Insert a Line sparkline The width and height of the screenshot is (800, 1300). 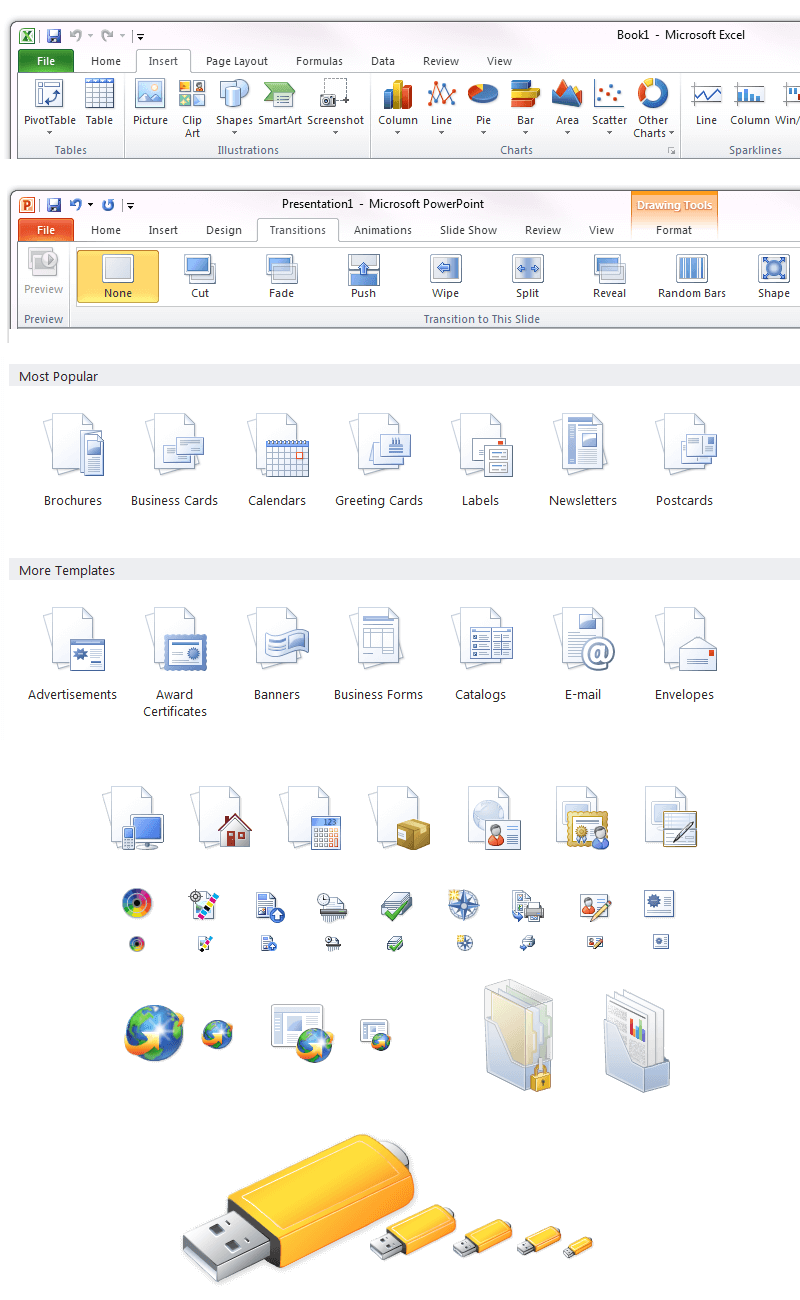point(706,103)
